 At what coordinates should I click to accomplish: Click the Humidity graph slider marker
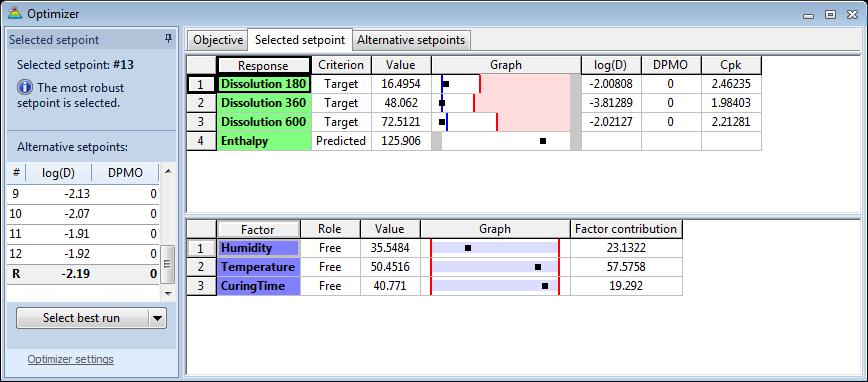pyautogui.click(x=468, y=248)
